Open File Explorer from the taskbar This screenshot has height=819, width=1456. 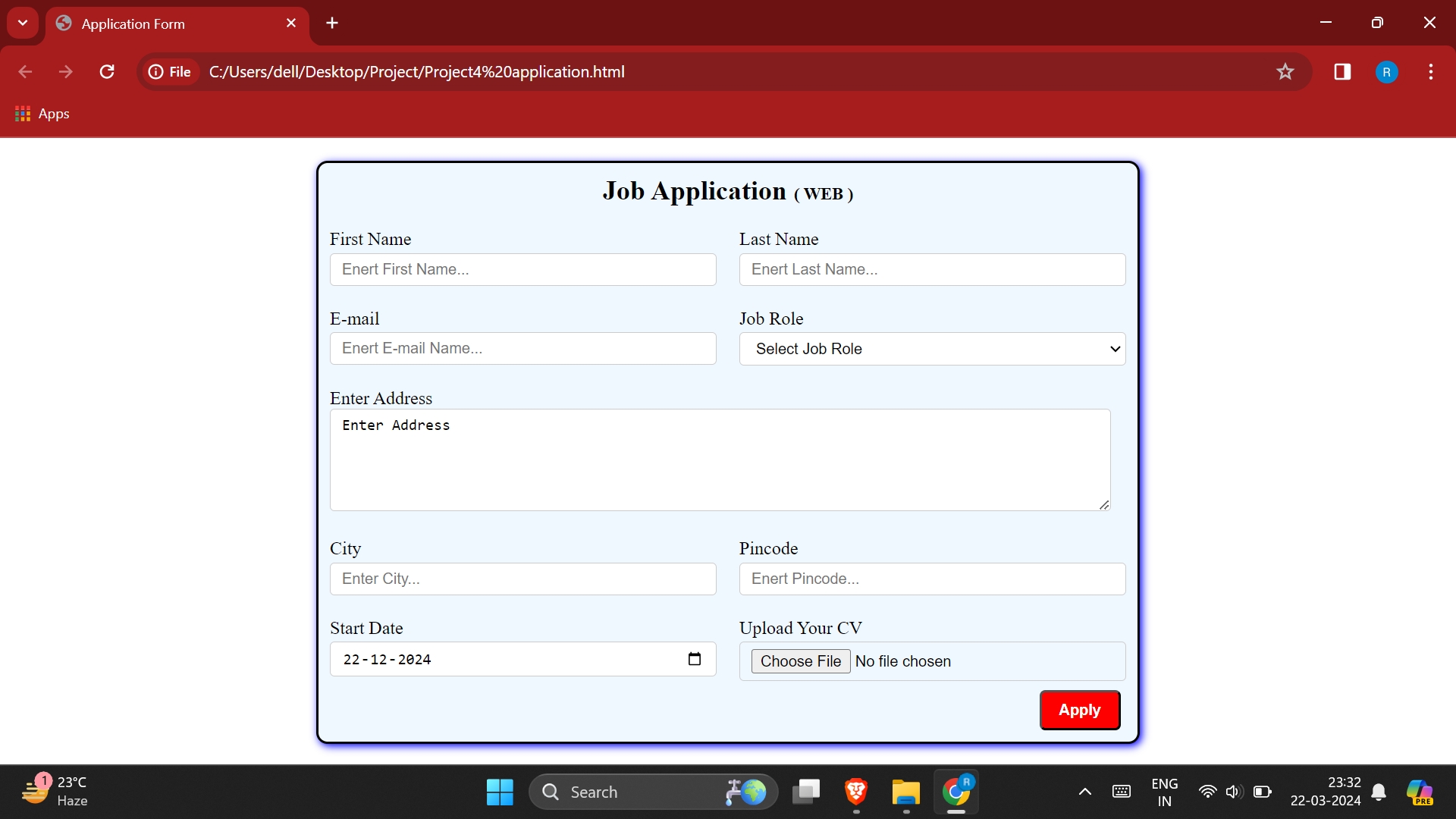(905, 792)
